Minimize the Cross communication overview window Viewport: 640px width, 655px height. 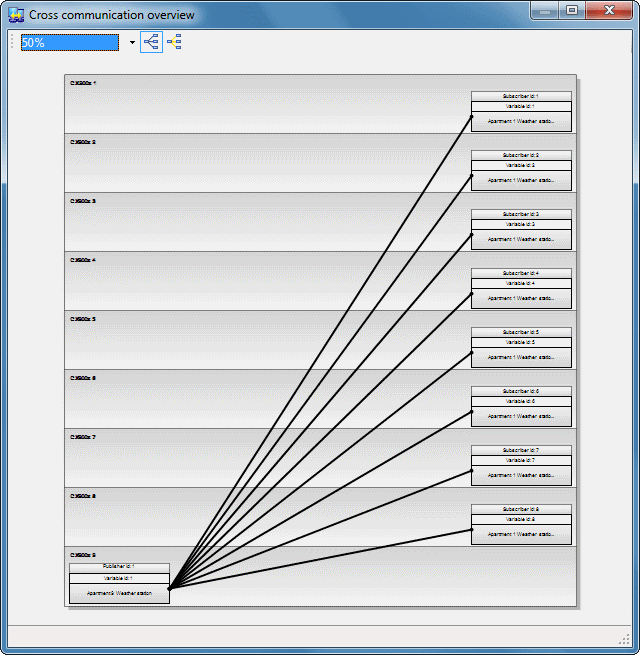coord(545,10)
